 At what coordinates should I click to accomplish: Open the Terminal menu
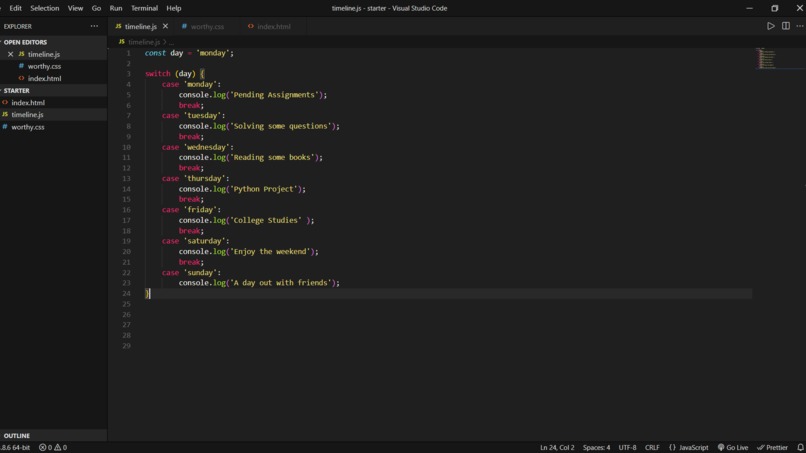[x=144, y=8]
